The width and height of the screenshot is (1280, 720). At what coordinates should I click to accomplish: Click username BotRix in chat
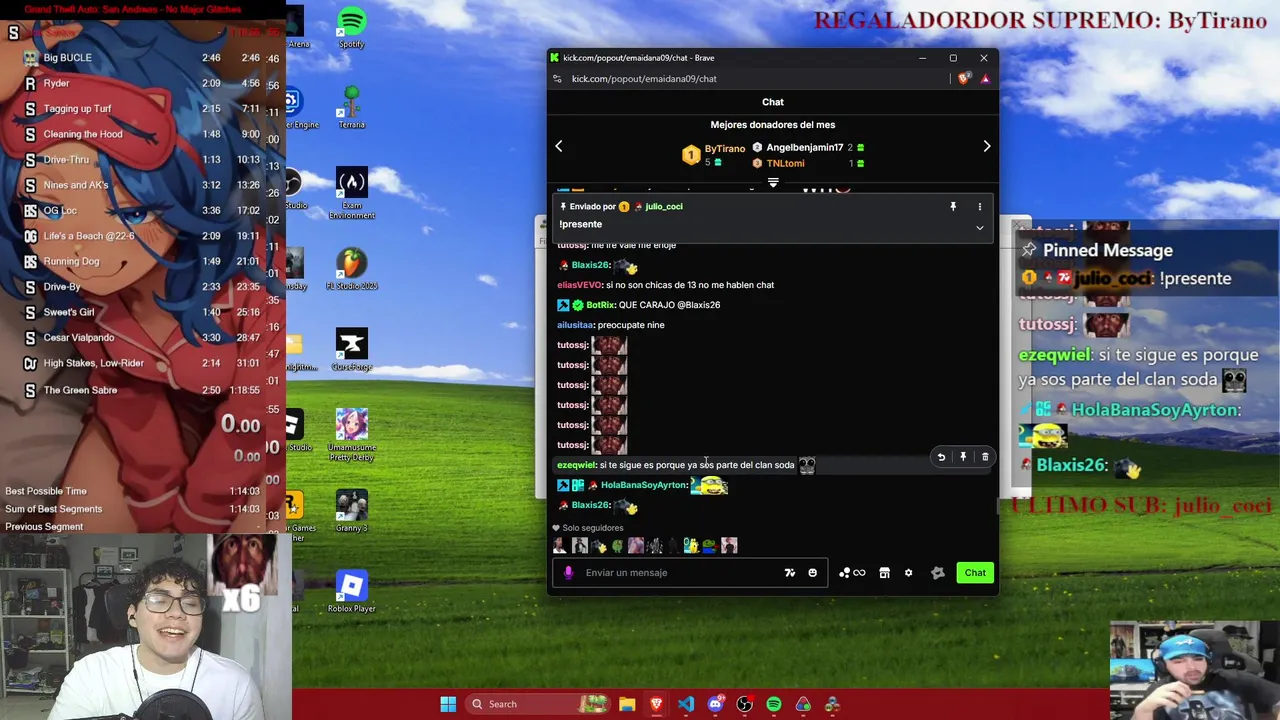point(600,305)
